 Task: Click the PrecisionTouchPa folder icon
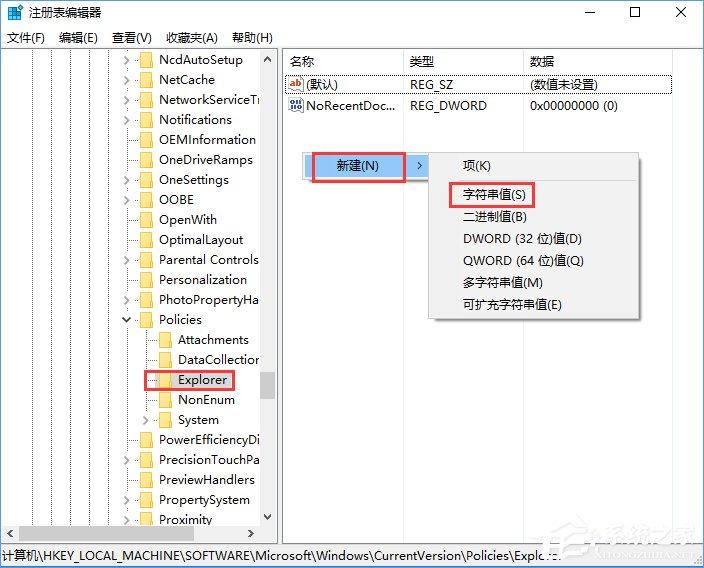point(146,460)
